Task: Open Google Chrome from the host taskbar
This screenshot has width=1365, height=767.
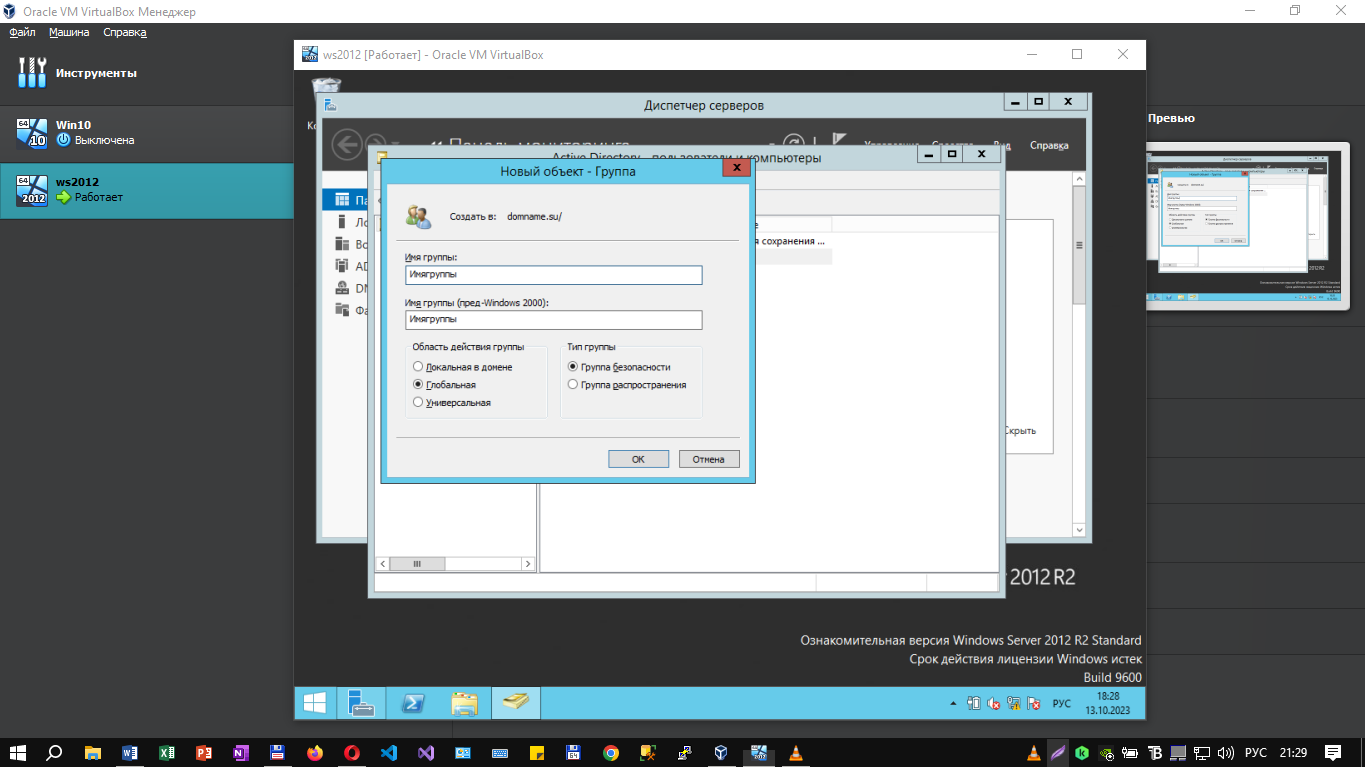Action: [611, 753]
